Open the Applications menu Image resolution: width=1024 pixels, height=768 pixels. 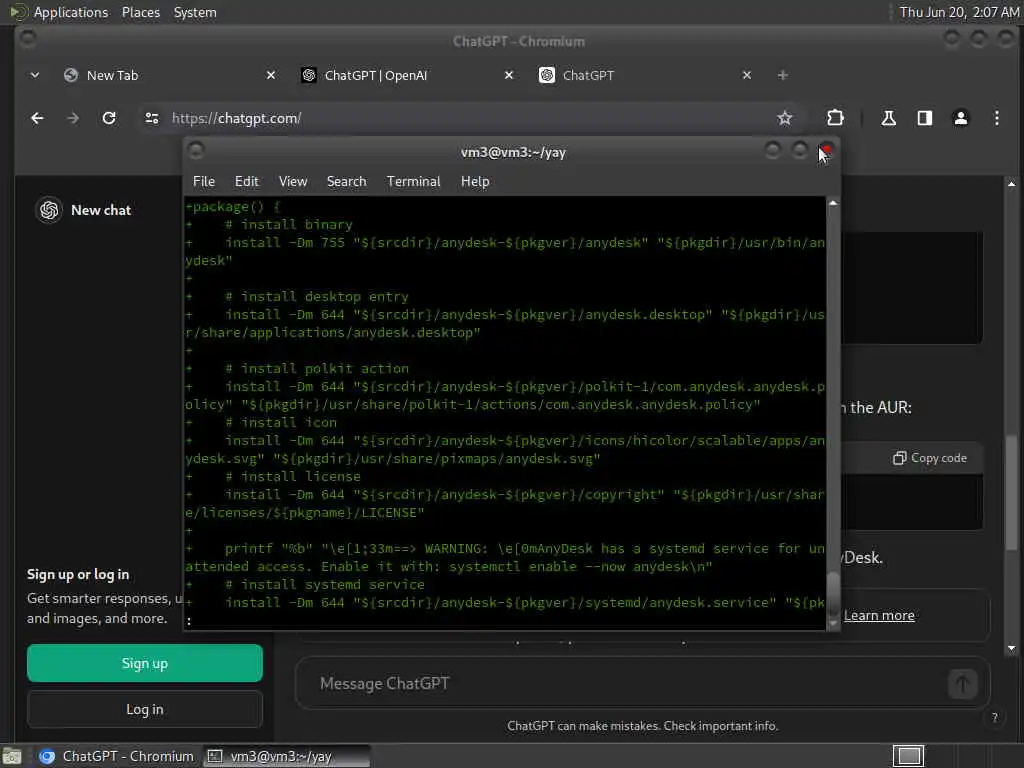[x=71, y=12]
